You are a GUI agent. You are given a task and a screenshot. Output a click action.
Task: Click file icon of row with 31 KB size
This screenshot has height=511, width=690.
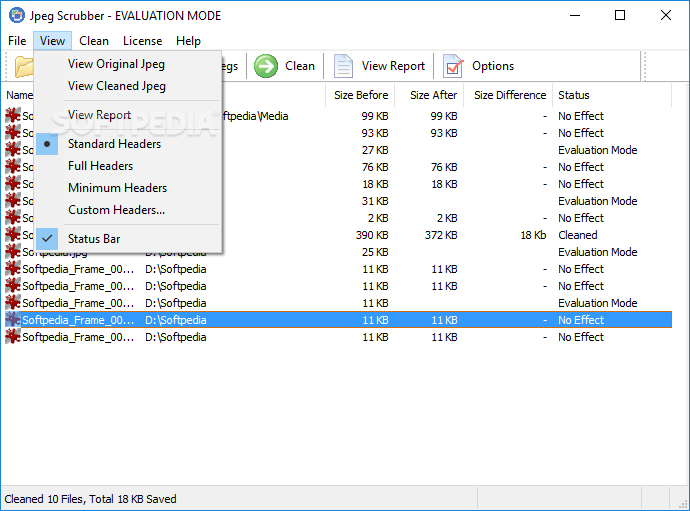point(13,201)
